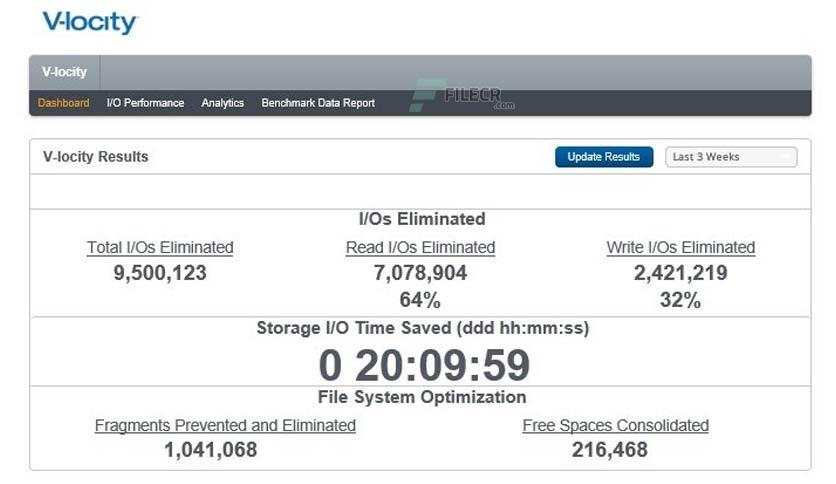Image resolution: width=836 pixels, height=484 pixels.
Task: Open the Dashboard tab
Action: (x=63, y=102)
